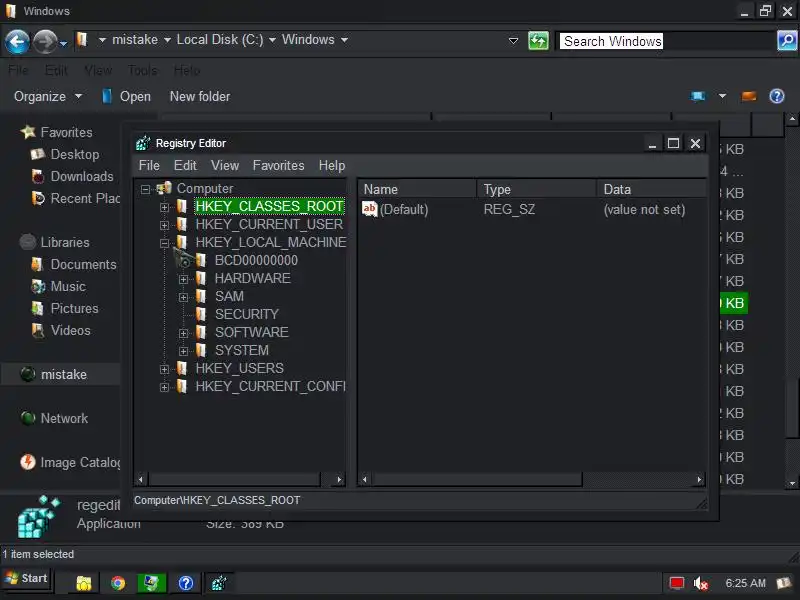Click the Search Windows input field
Image resolution: width=800 pixels, height=600 pixels.
[x=665, y=40]
